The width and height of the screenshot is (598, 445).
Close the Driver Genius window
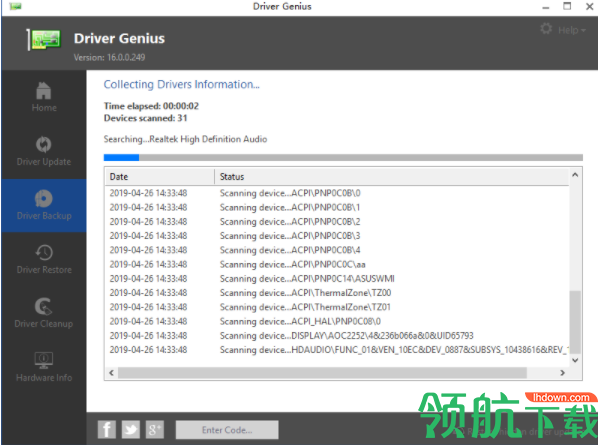589,6
